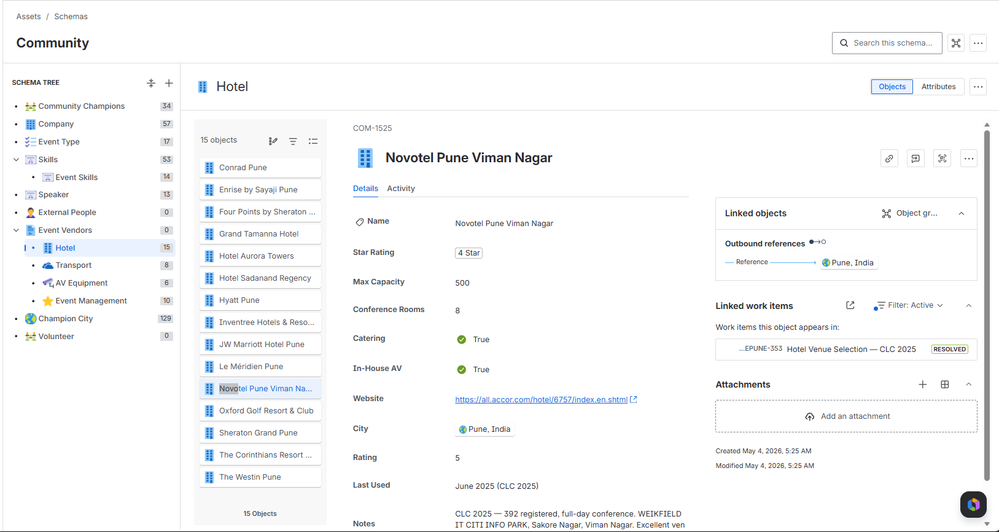Image resolution: width=999 pixels, height=532 pixels.
Task: Select Hyatt Pune object
Action: [x=260, y=300]
